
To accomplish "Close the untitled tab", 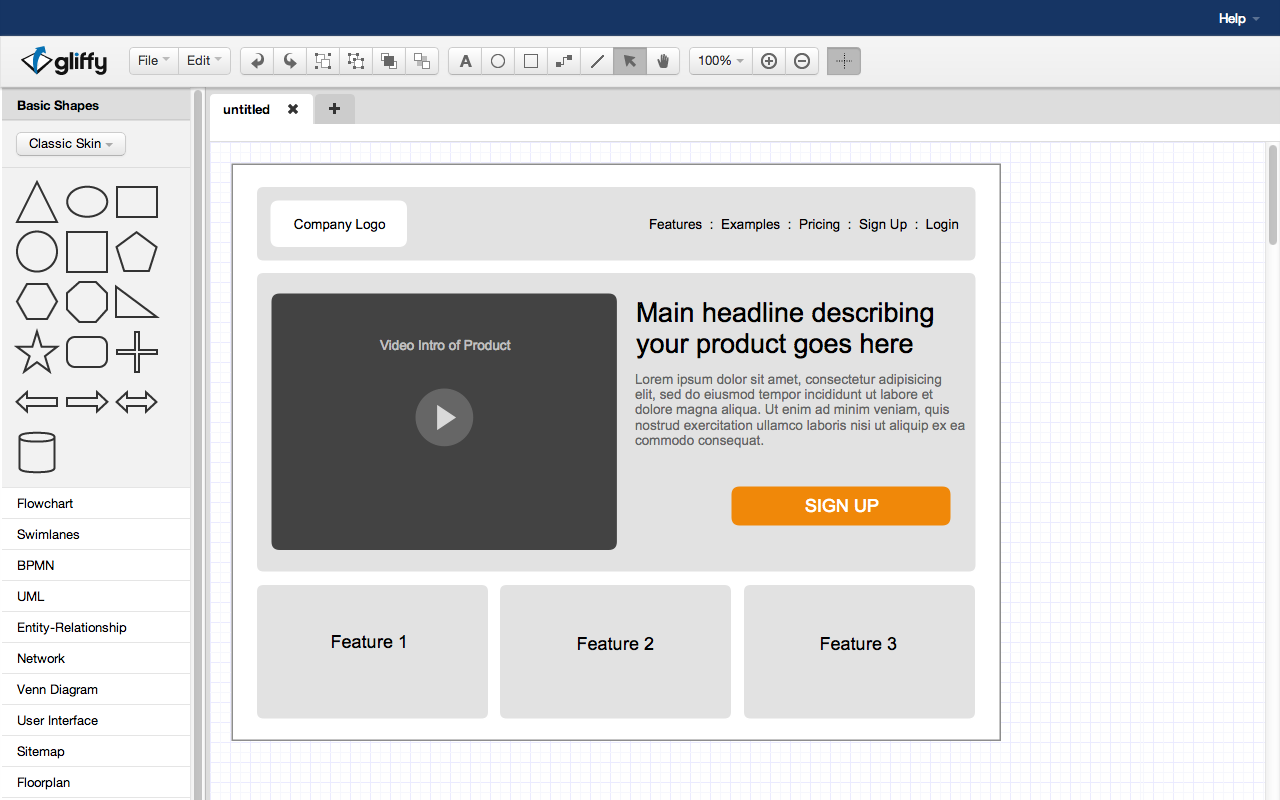I will [x=293, y=109].
